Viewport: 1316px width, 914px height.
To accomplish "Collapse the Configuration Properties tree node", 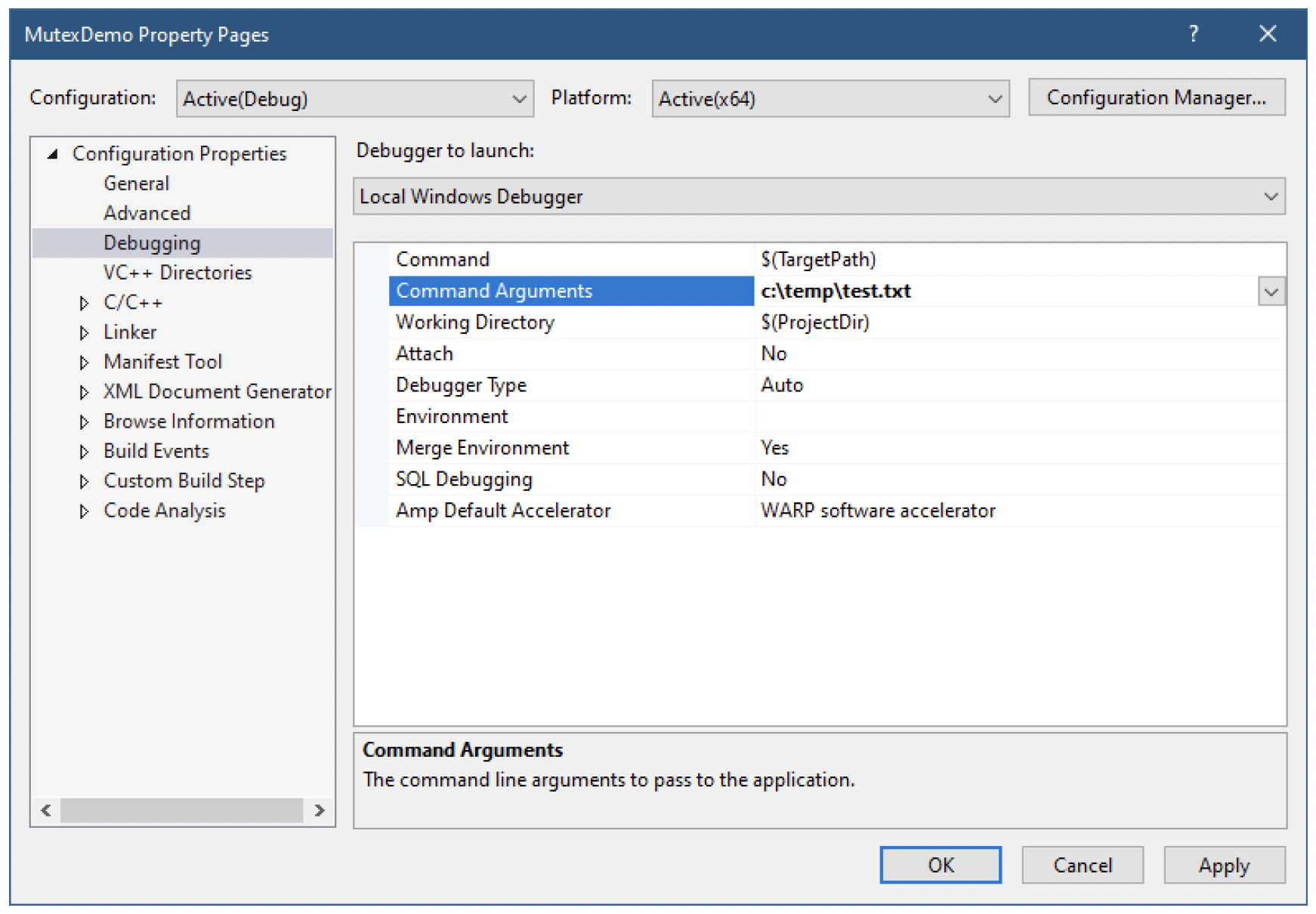I will click(x=52, y=154).
